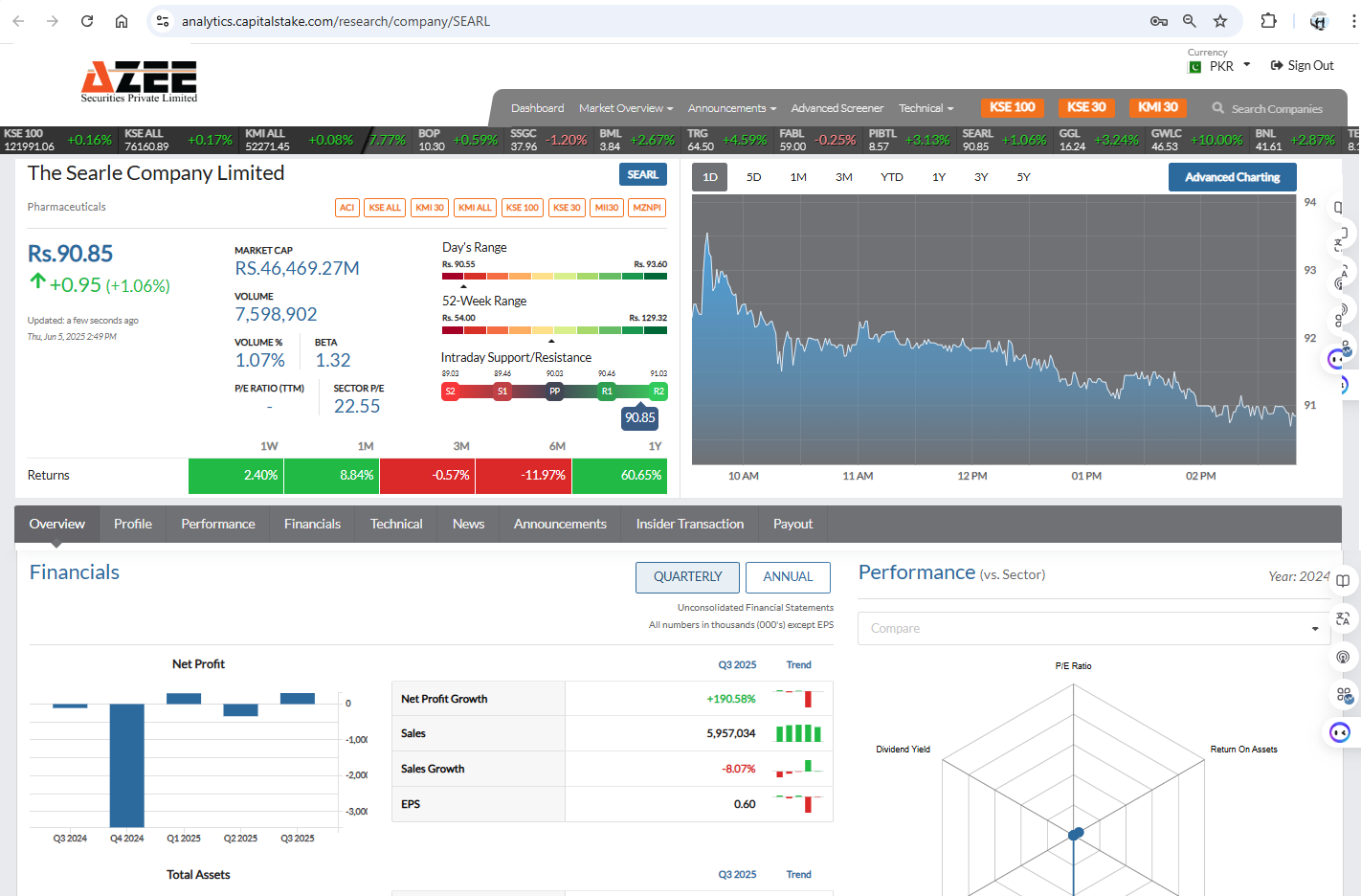Switch to Financials tab
Screen dimensions: 1361x896
(x=312, y=524)
